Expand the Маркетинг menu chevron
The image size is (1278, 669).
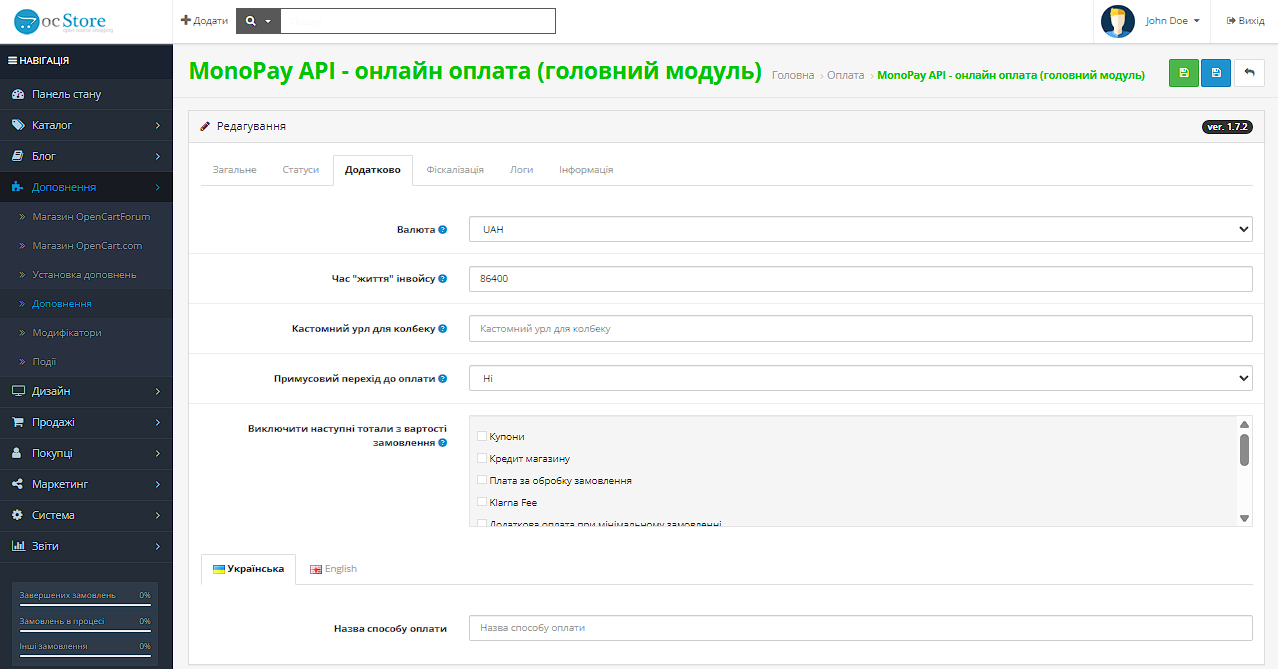pos(158,484)
